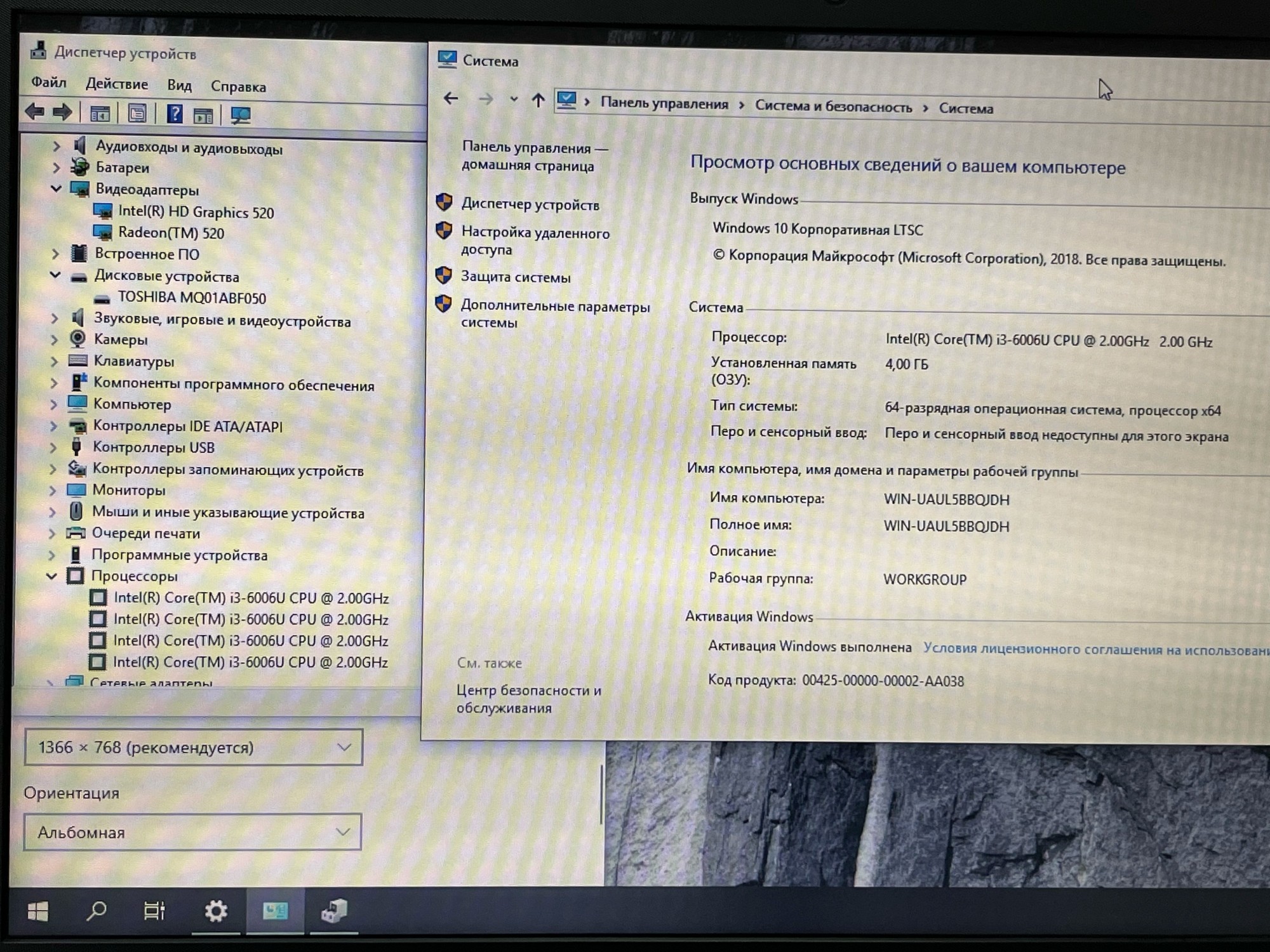Open Task View on the taskbar

(154, 911)
